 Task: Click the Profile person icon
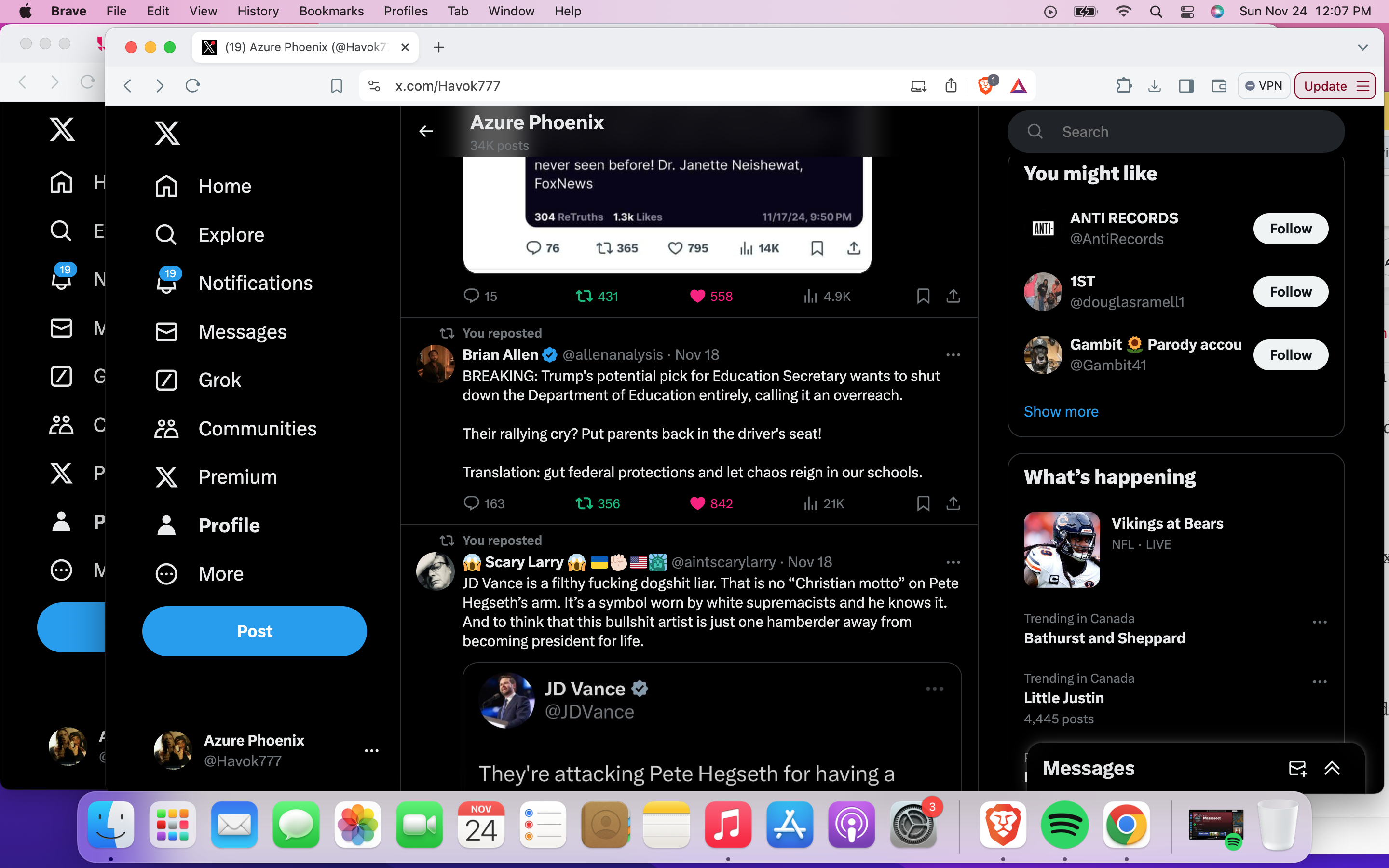pos(166,525)
